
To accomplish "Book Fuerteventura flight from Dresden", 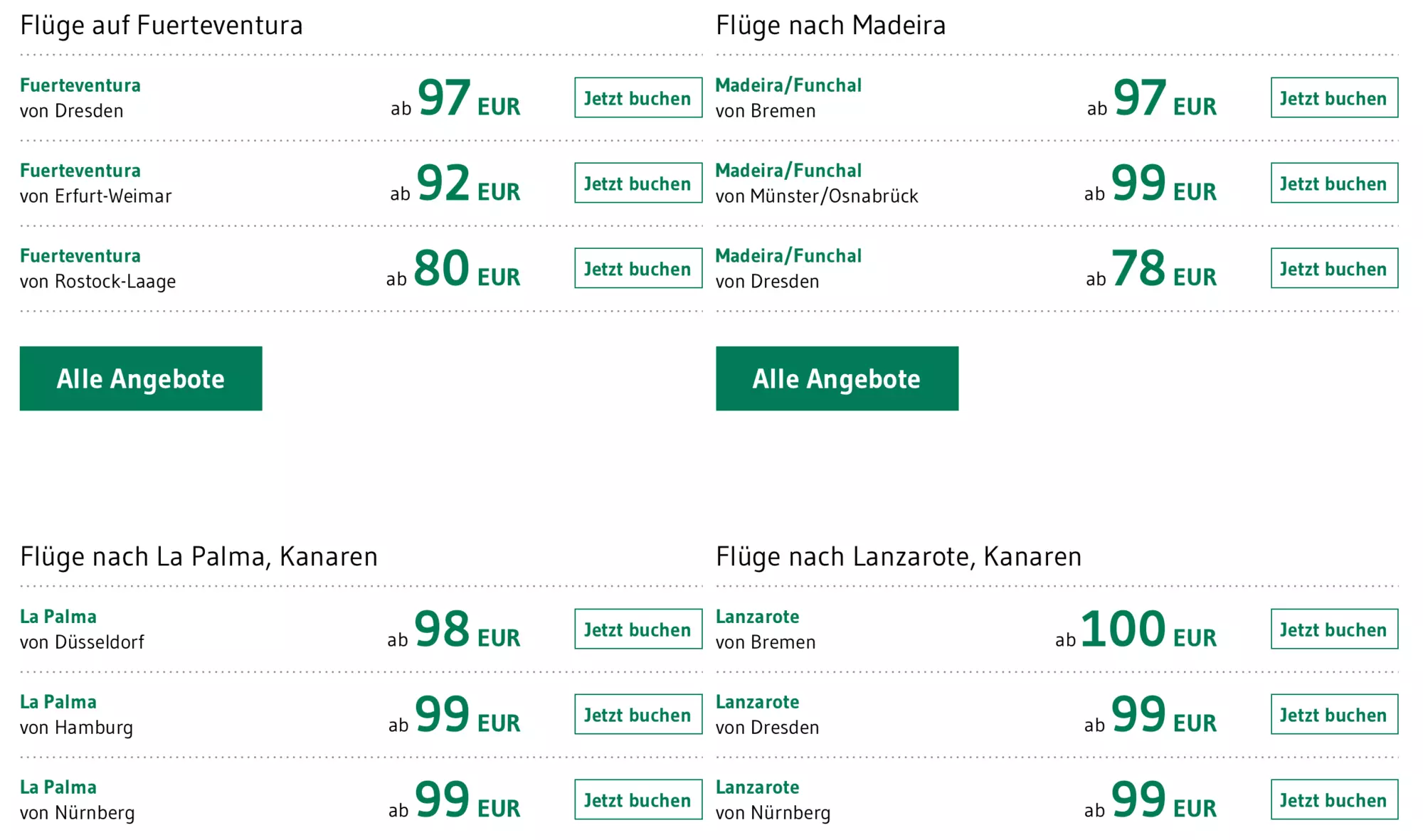I will pyautogui.click(x=638, y=98).
